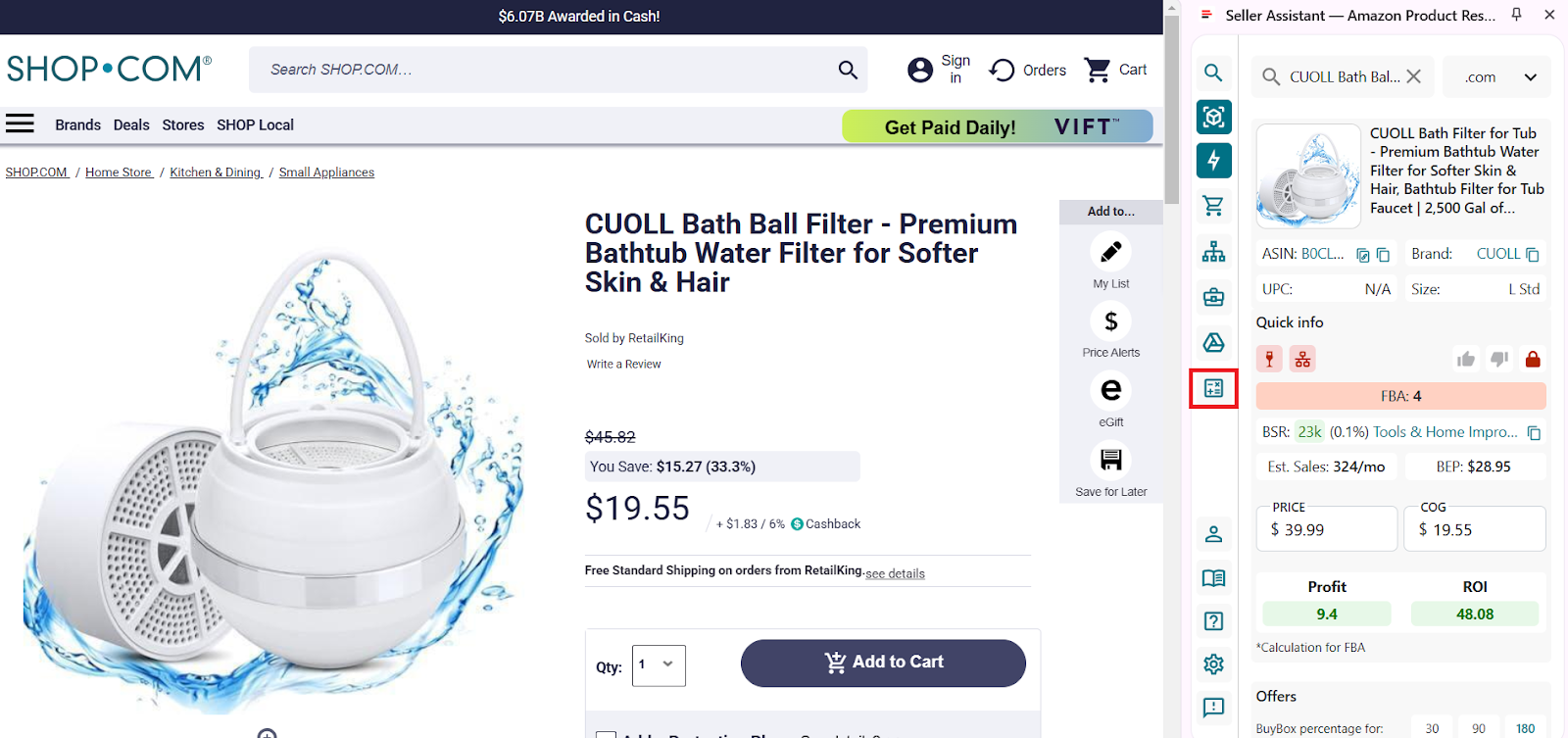Open the Seller Assistant search tool

[x=1213, y=73]
